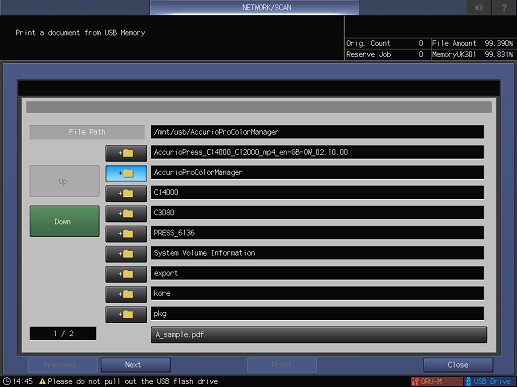Click the 'Print a document from USB Memory' message
The width and height of the screenshot is (517, 387).
click(80, 33)
